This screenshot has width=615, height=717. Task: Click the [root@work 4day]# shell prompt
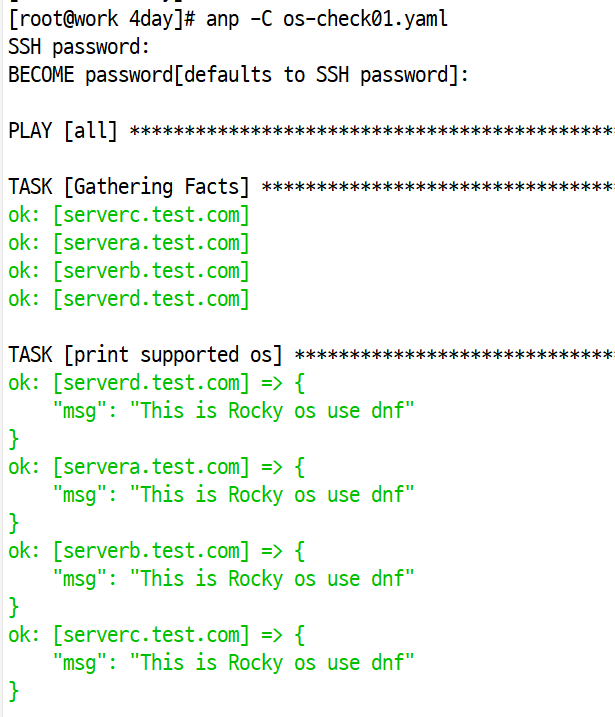(x=102, y=19)
